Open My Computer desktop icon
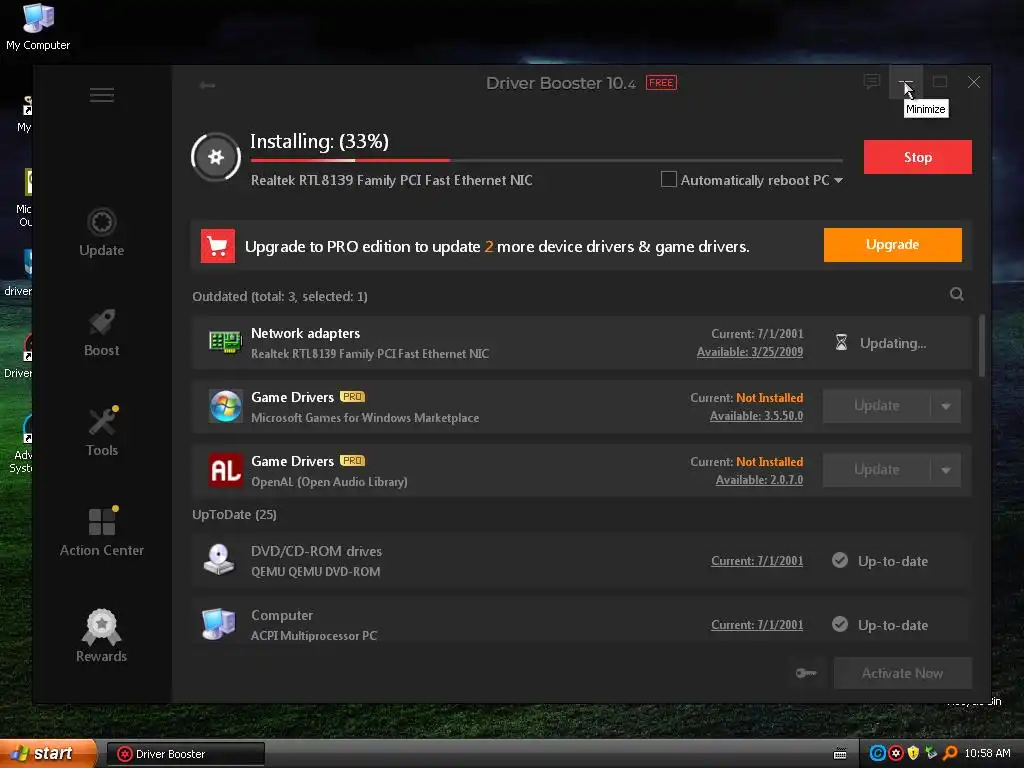Screen dimensions: 1024x768 (38, 27)
